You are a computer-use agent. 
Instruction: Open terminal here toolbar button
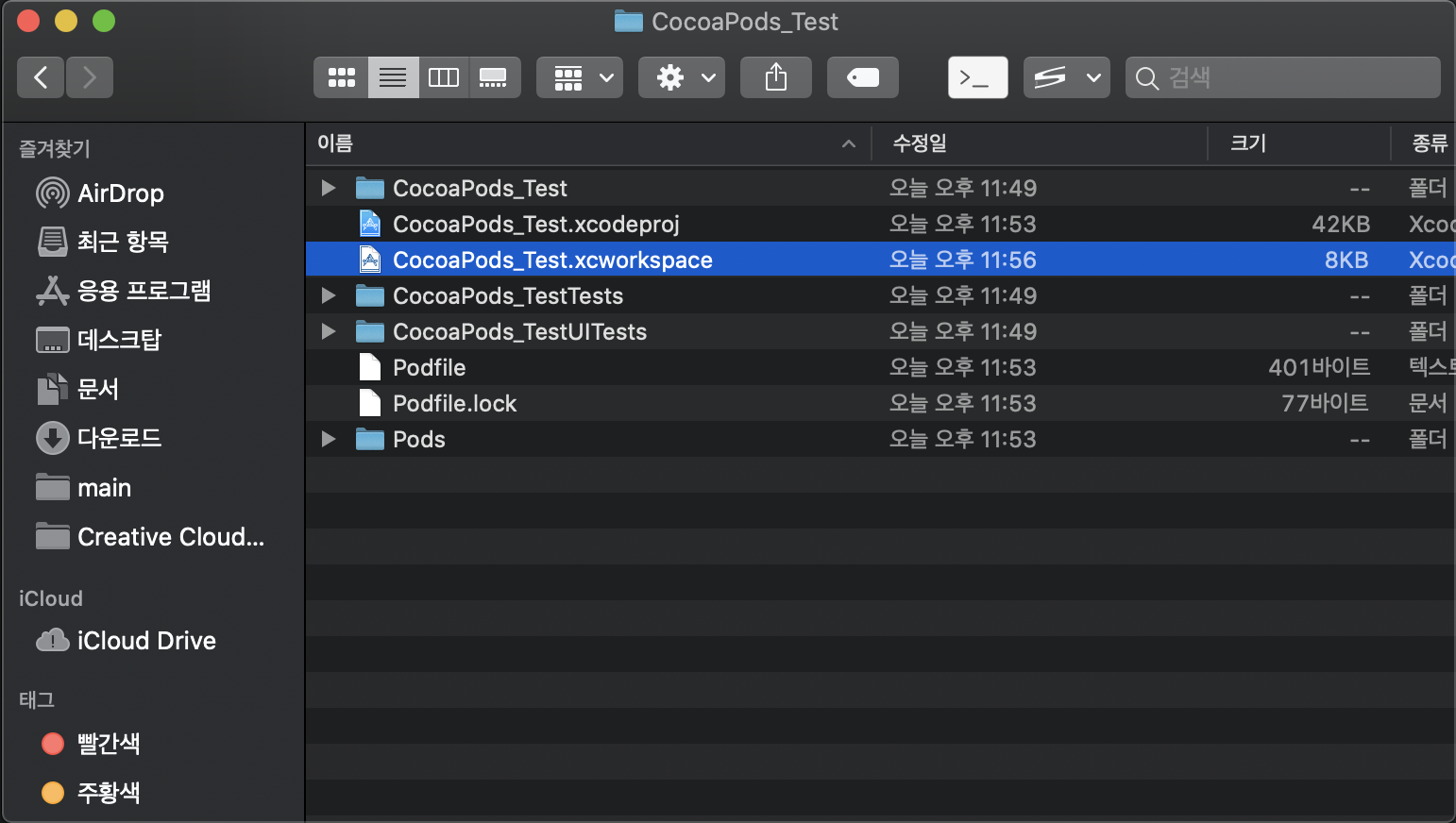977,77
